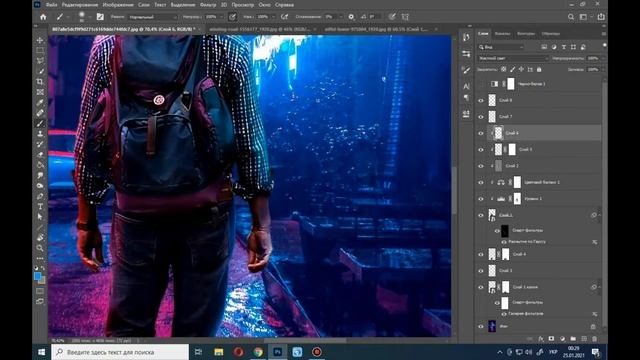This screenshot has width=640, height=360.
Task: Switch to the Контуры tab
Action: 526,33
